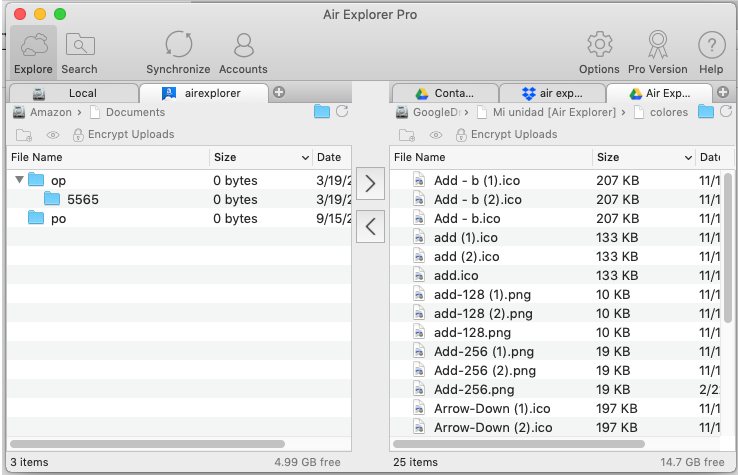738x475 pixels.
Task: Open Options gear in toolbar
Action: [x=599, y=53]
